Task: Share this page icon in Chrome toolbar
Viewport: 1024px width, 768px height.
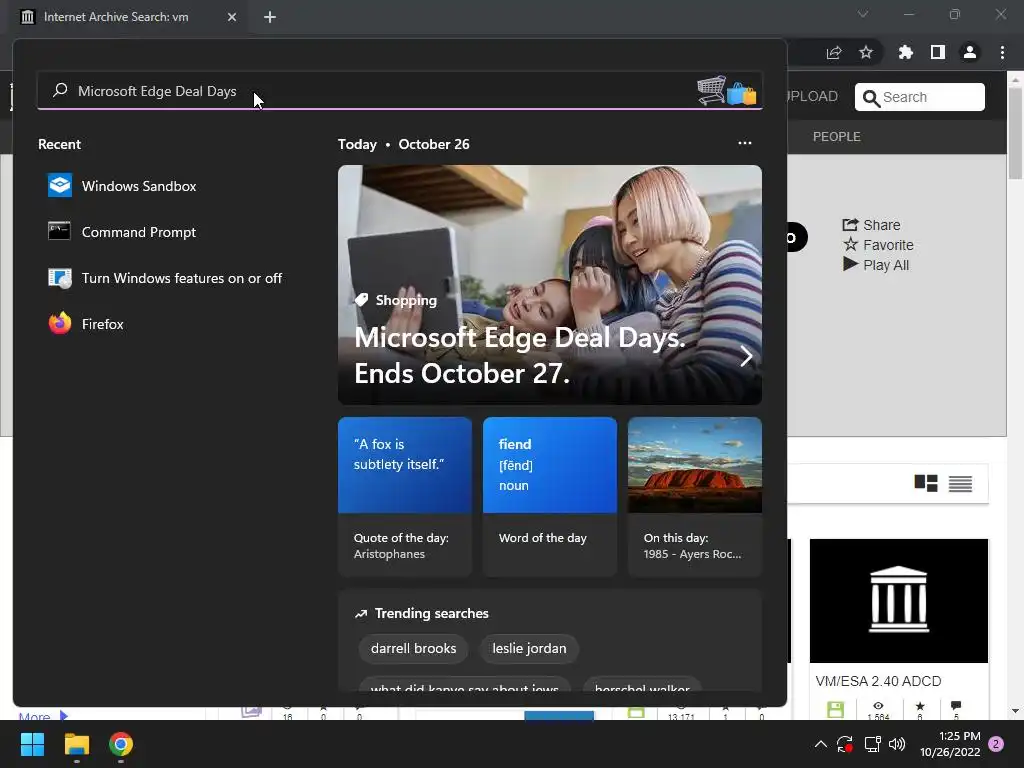Action: click(x=834, y=53)
